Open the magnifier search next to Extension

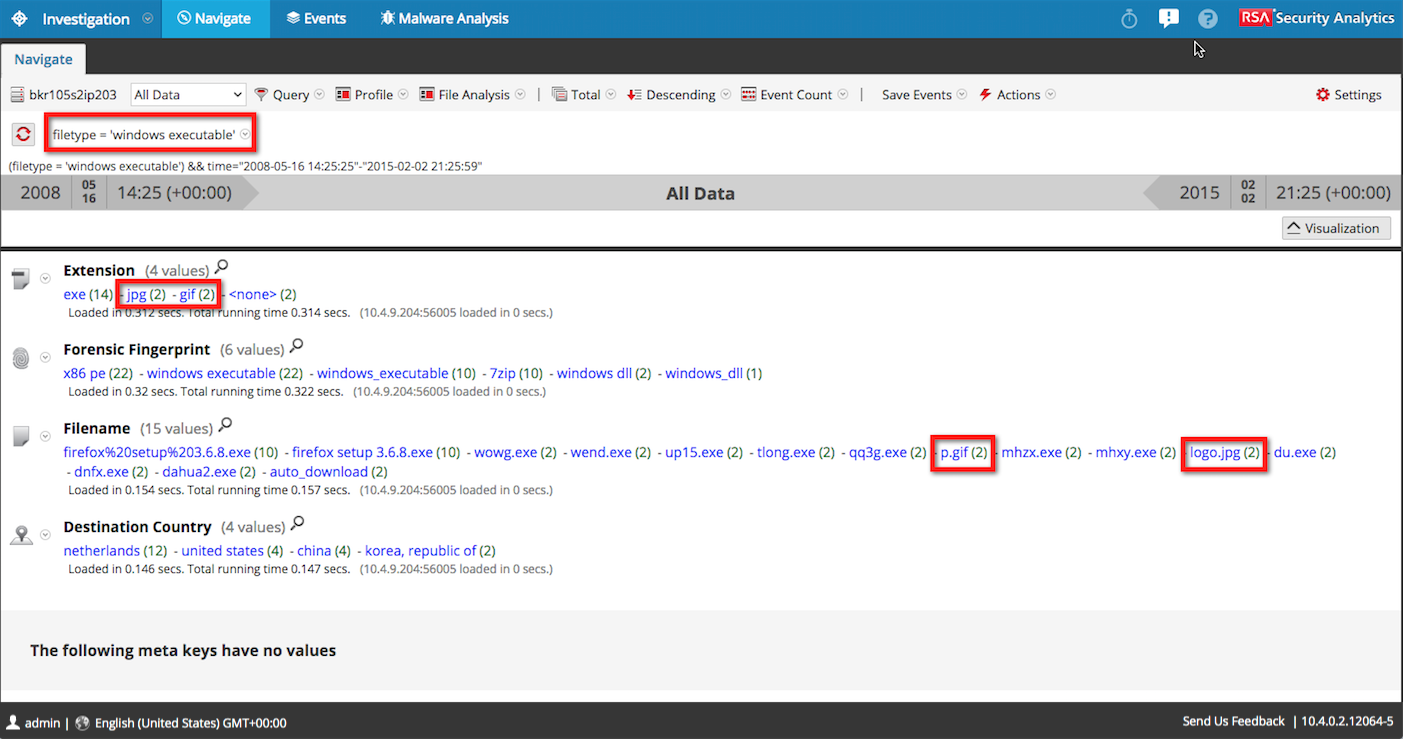(x=219, y=266)
